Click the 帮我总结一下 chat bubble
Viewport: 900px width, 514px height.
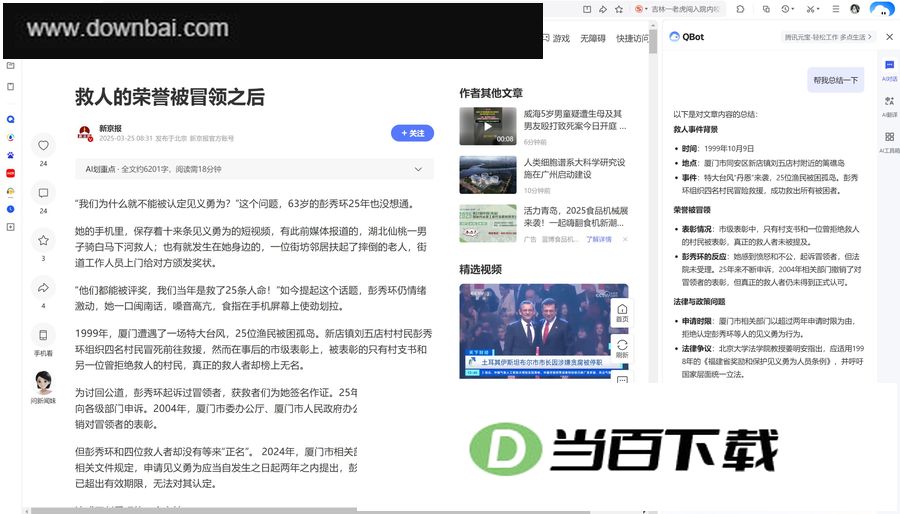[x=835, y=80]
